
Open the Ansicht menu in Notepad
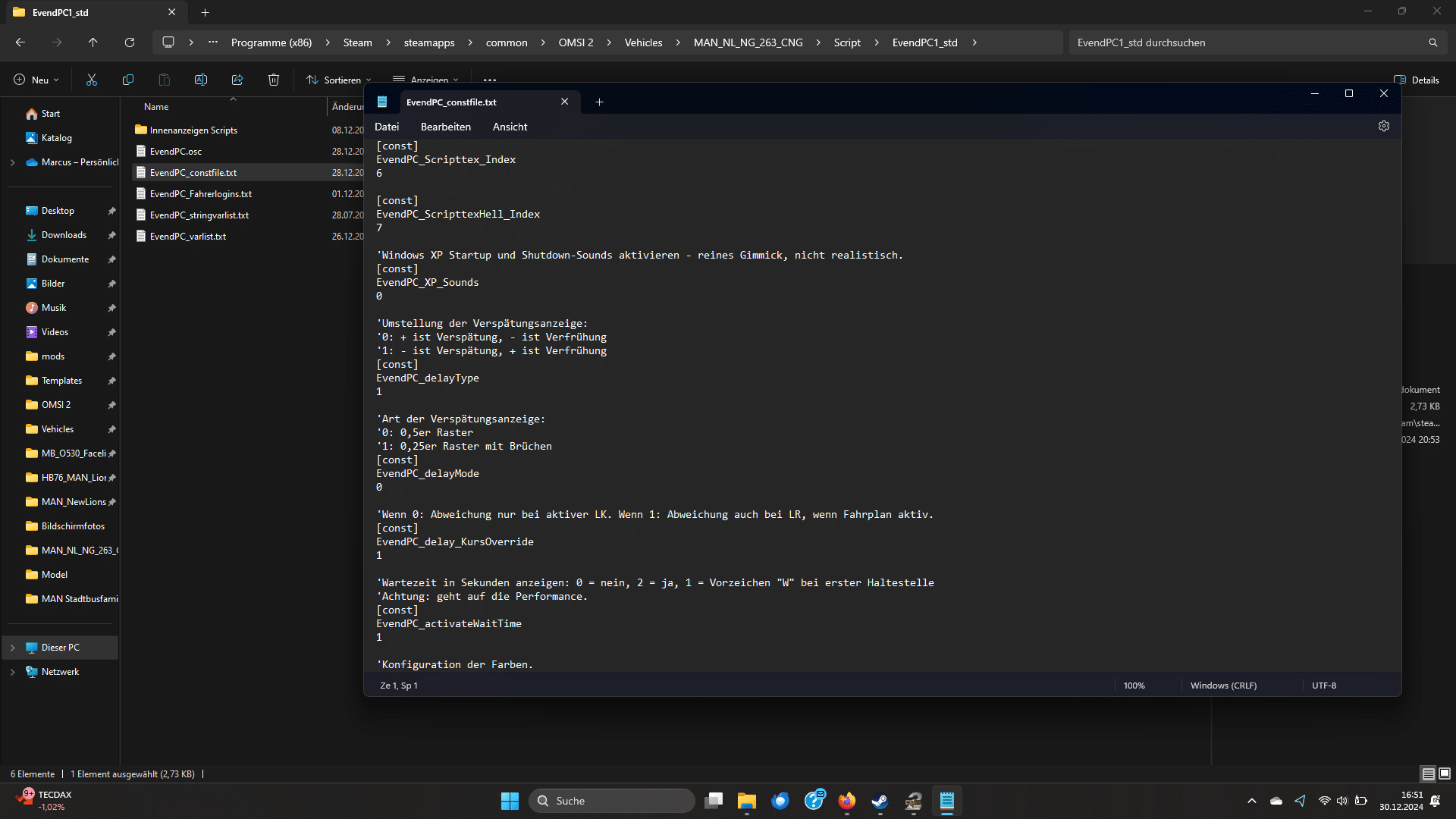click(x=510, y=127)
